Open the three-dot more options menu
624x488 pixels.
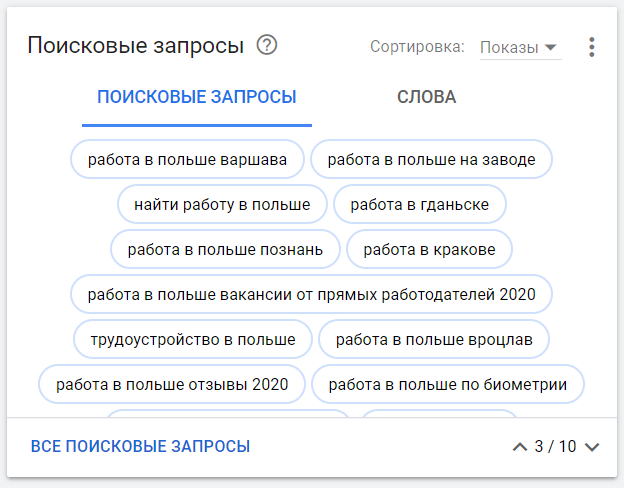coord(592,47)
